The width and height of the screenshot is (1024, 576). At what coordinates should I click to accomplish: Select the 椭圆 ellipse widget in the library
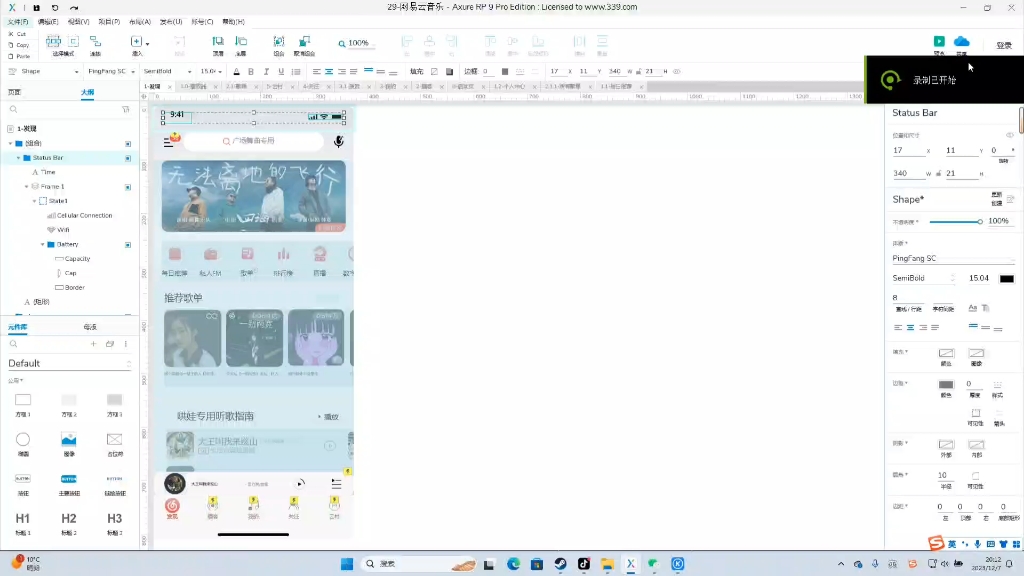pyautogui.click(x=22, y=440)
